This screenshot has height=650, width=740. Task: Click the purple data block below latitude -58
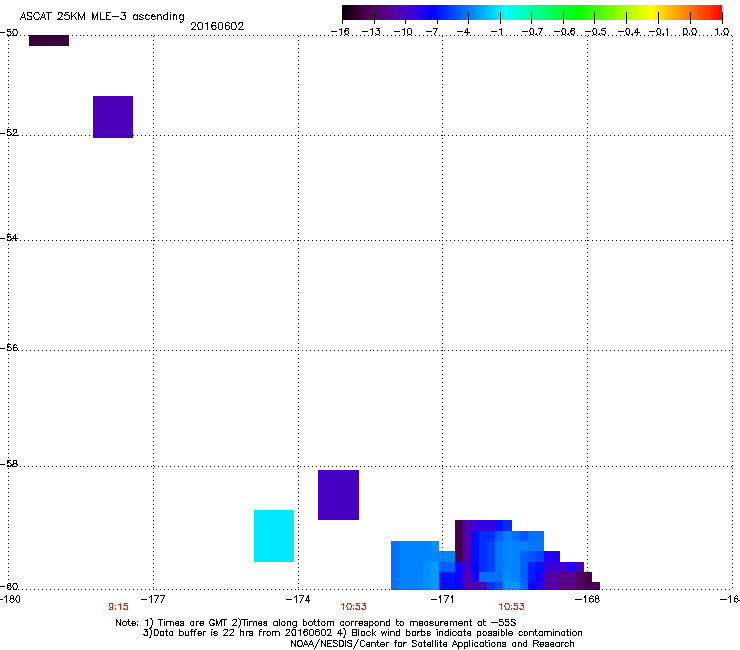click(x=338, y=495)
